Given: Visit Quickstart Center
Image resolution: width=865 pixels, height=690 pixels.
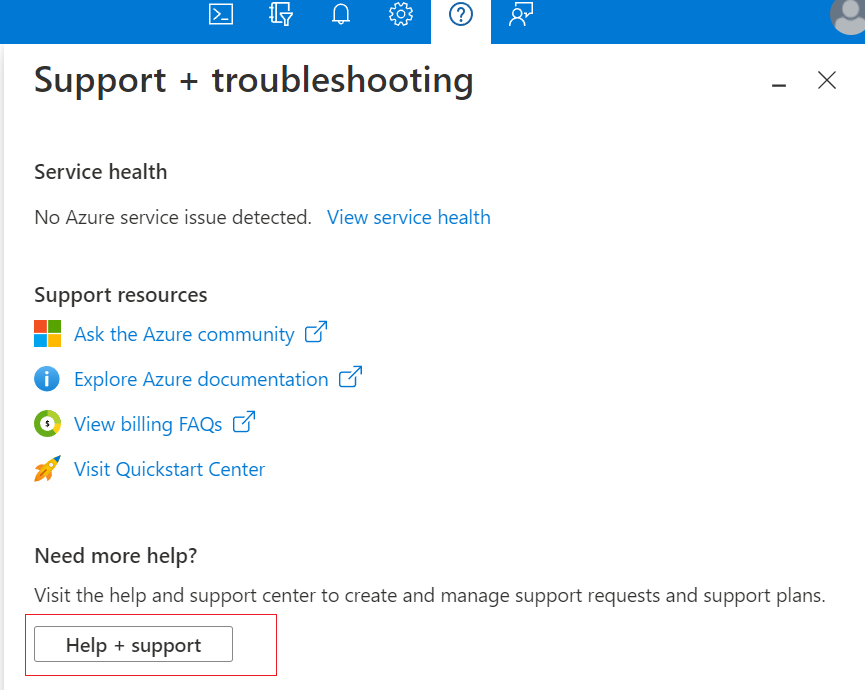Looking at the screenshot, I should click(x=169, y=468).
